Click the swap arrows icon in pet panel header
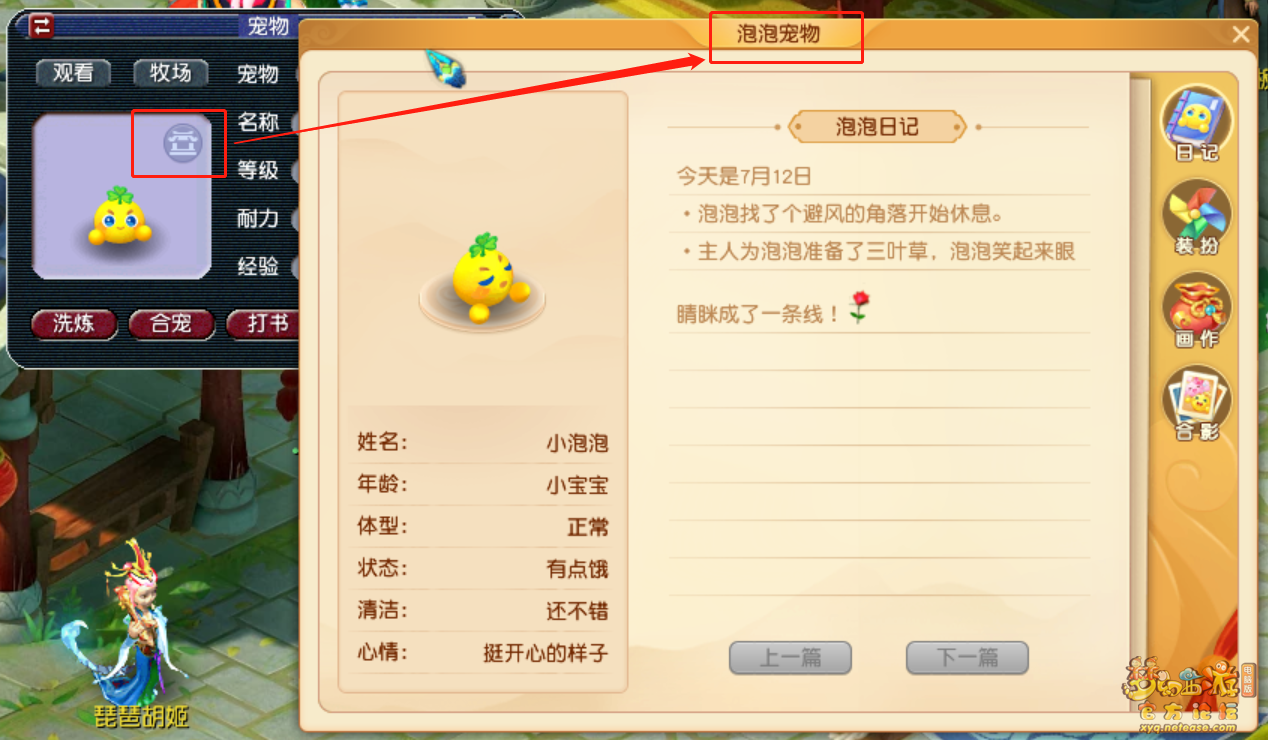Viewport: 1268px width, 740px height. point(41,25)
